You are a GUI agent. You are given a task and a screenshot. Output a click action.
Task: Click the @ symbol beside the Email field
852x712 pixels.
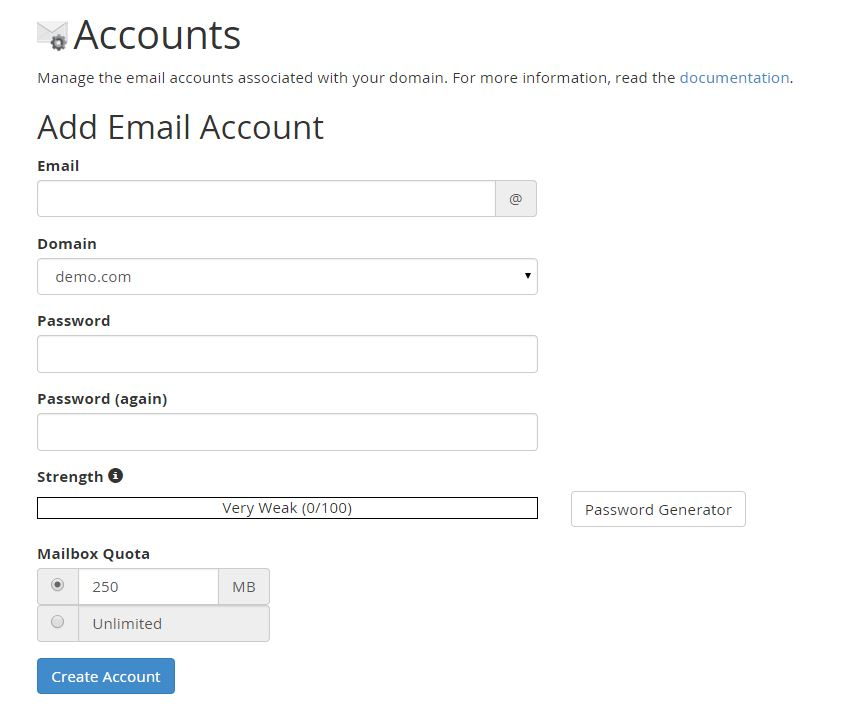(x=516, y=198)
